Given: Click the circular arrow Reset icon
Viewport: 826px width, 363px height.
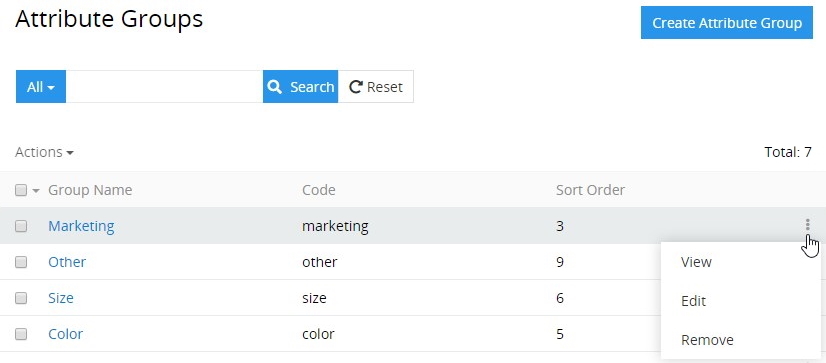Looking at the screenshot, I should point(356,87).
